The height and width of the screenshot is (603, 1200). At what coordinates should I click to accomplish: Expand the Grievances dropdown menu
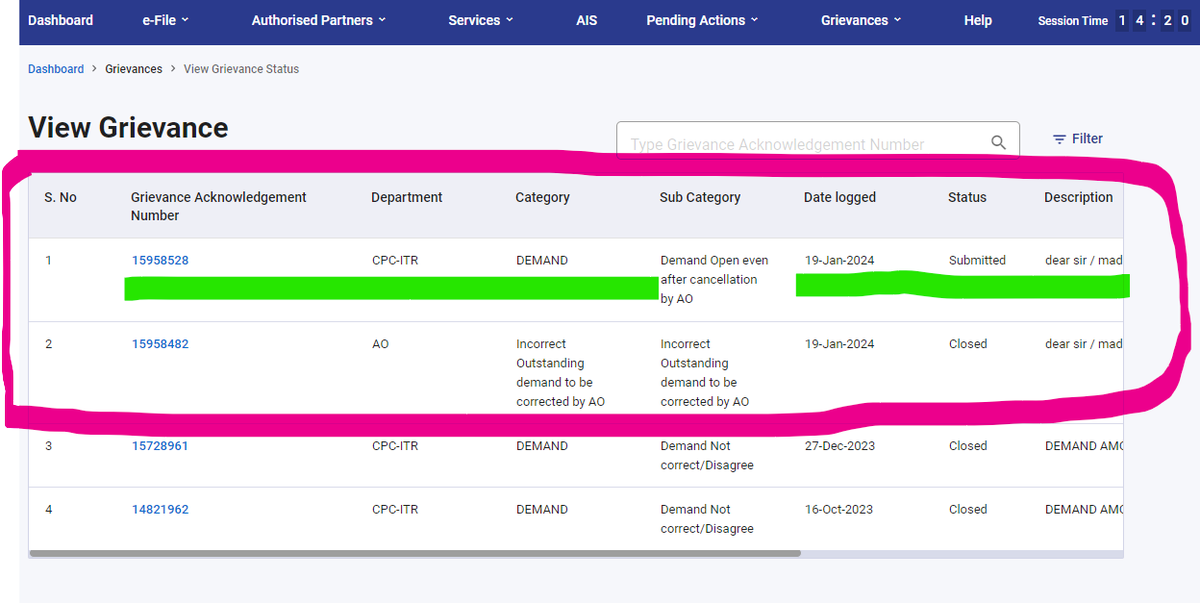(861, 20)
